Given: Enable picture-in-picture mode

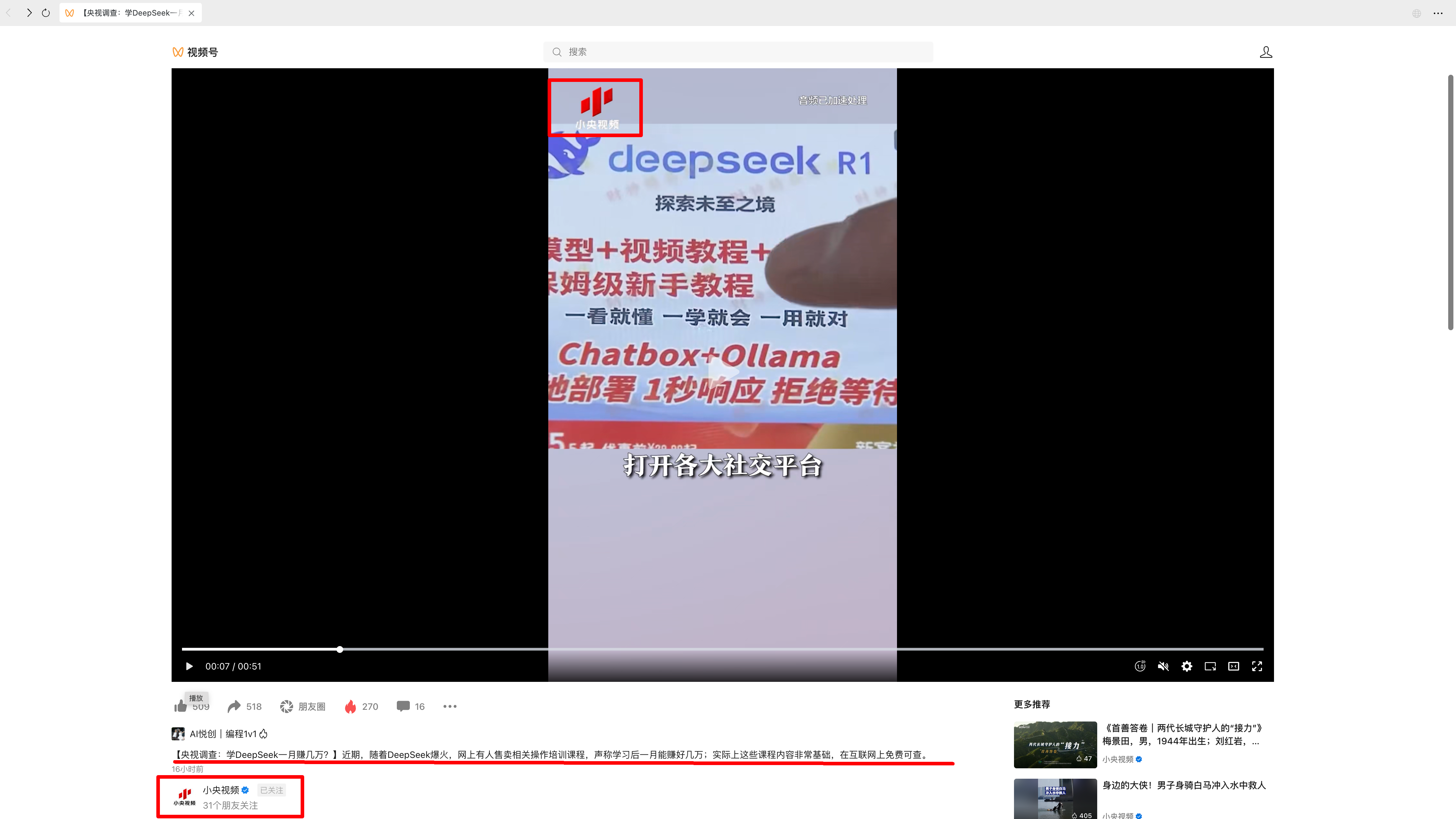Looking at the screenshot, I should click(1210, 666).
